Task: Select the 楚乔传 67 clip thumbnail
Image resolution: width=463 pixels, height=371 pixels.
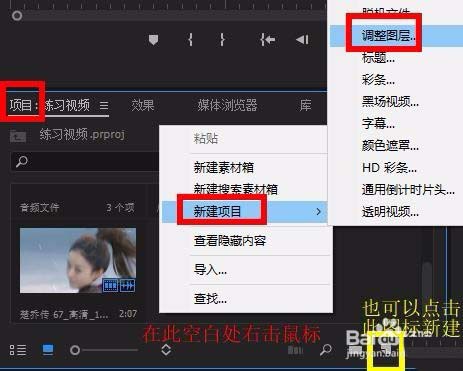Action: 78,260
